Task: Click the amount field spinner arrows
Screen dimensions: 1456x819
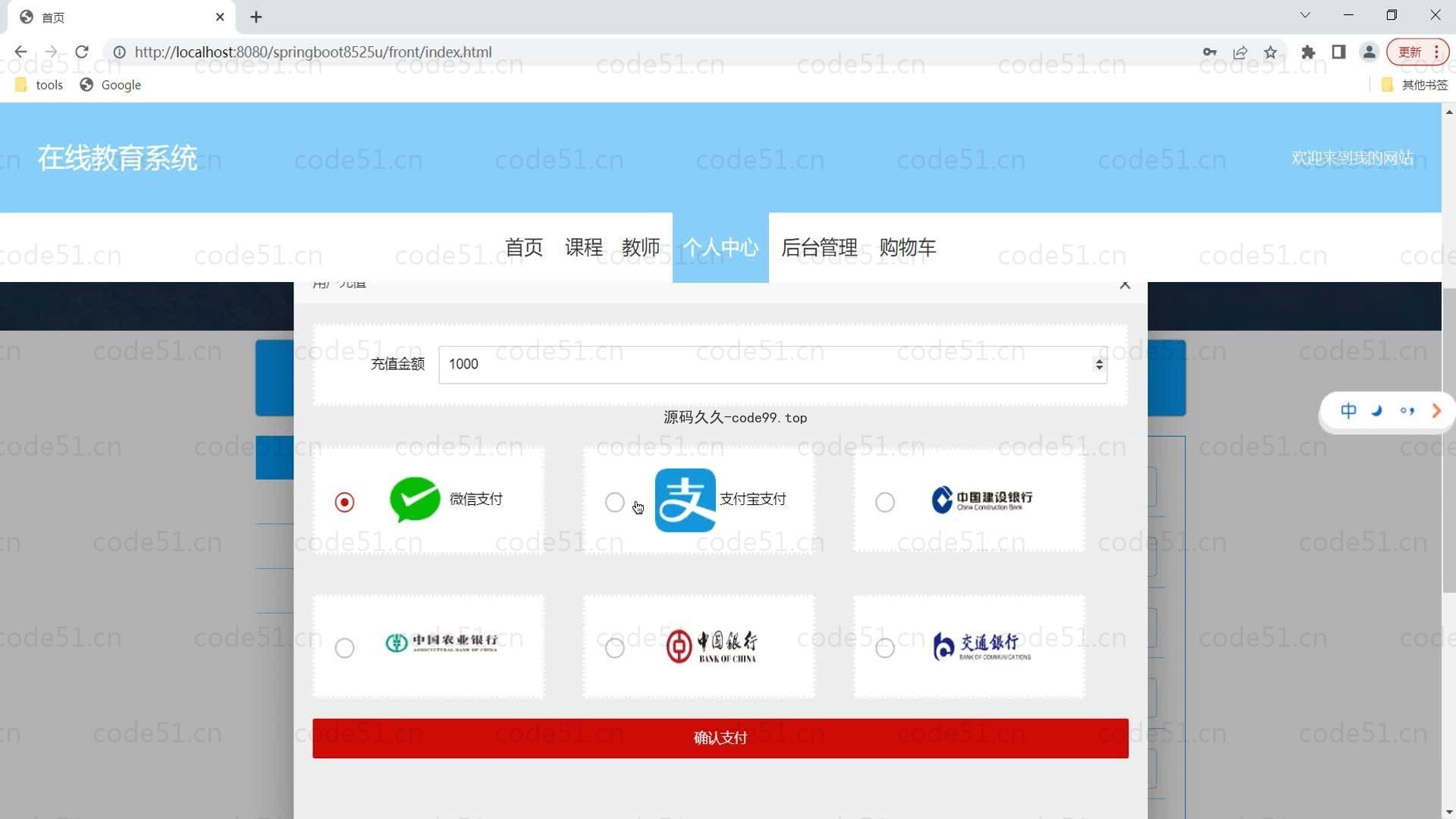Action: click(1099, 364)
